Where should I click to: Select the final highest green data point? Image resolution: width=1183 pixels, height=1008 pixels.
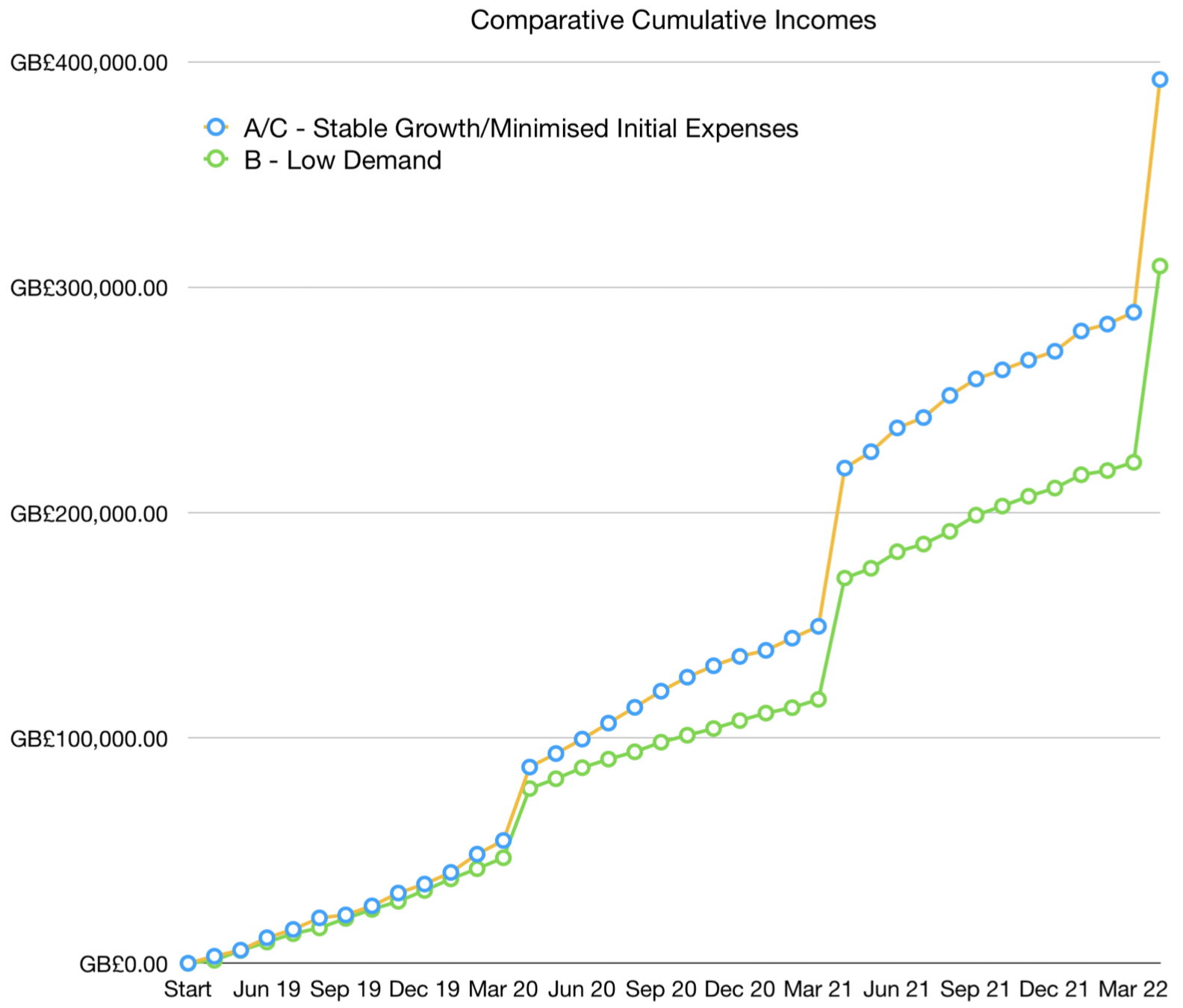(1159, 266)
